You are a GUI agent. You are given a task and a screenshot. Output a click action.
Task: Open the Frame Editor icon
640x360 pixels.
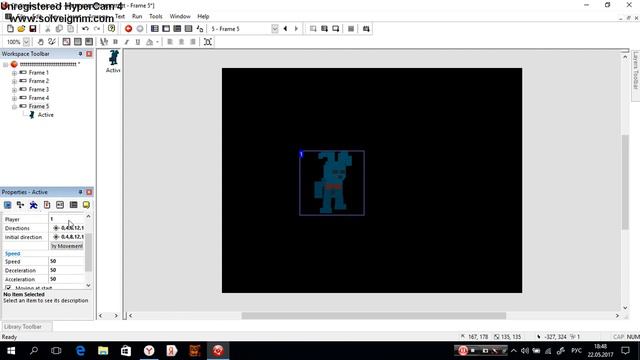tap(166, 29)
